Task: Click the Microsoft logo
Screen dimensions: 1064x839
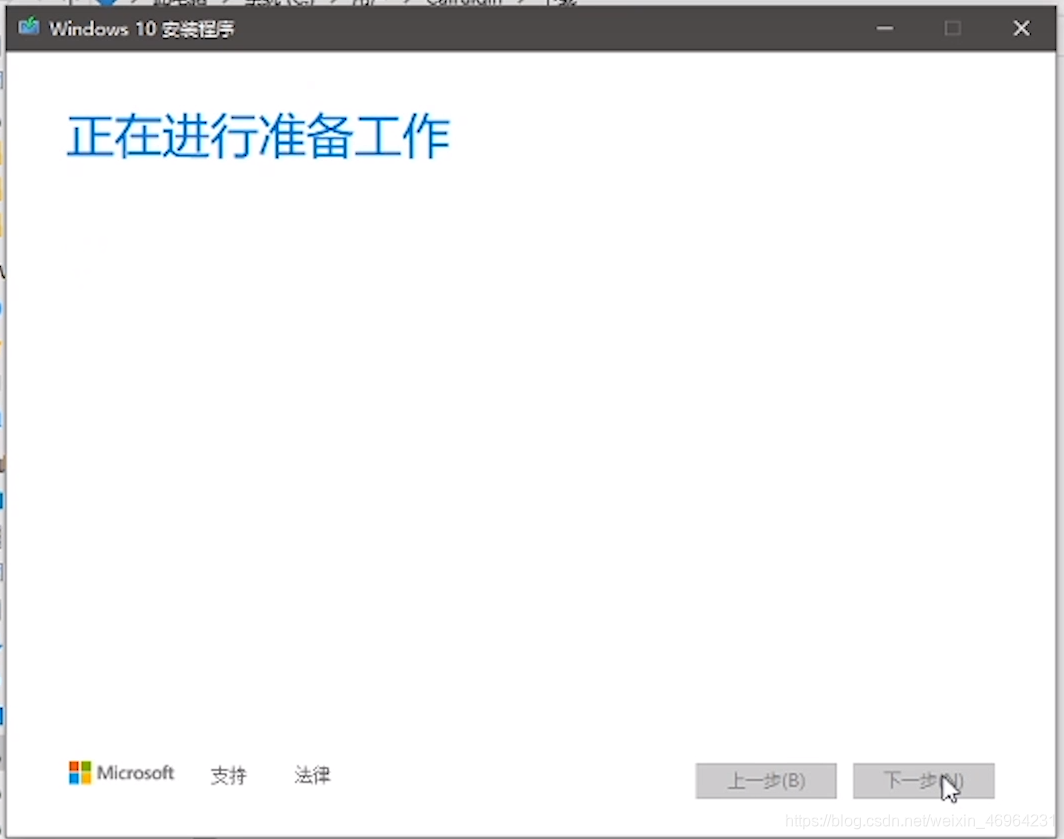Action: point(121,772)
